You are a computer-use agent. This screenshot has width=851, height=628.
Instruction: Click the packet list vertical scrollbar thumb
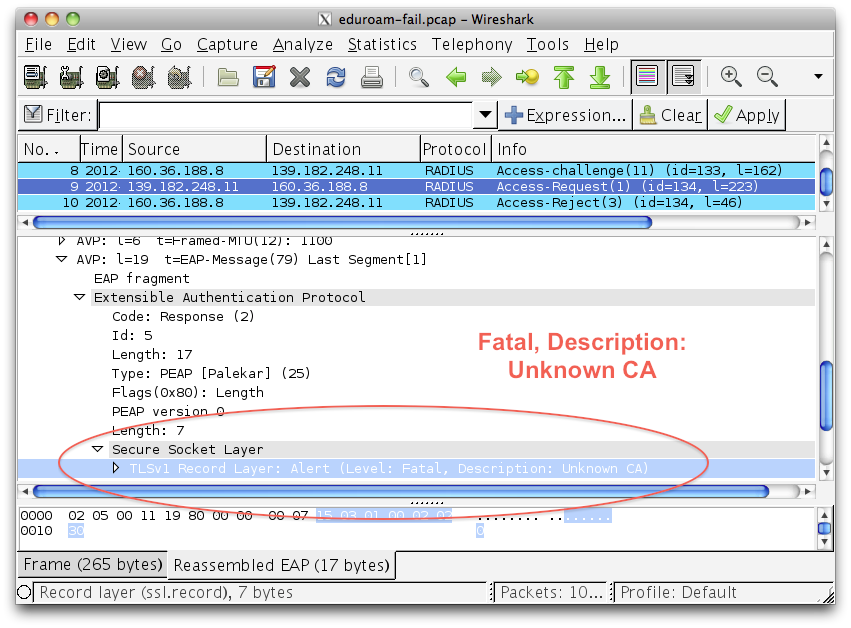[x=826, y=182]
